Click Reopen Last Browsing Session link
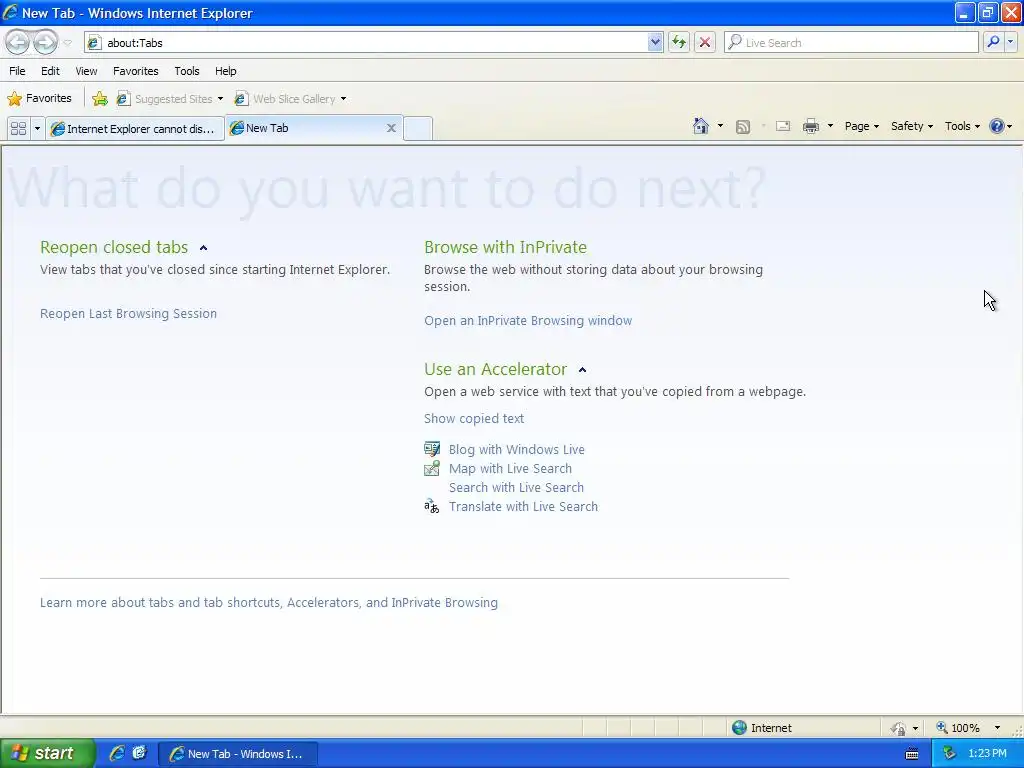The width and height of the screenshot is (1024, 768). click(x=128, y=313)
